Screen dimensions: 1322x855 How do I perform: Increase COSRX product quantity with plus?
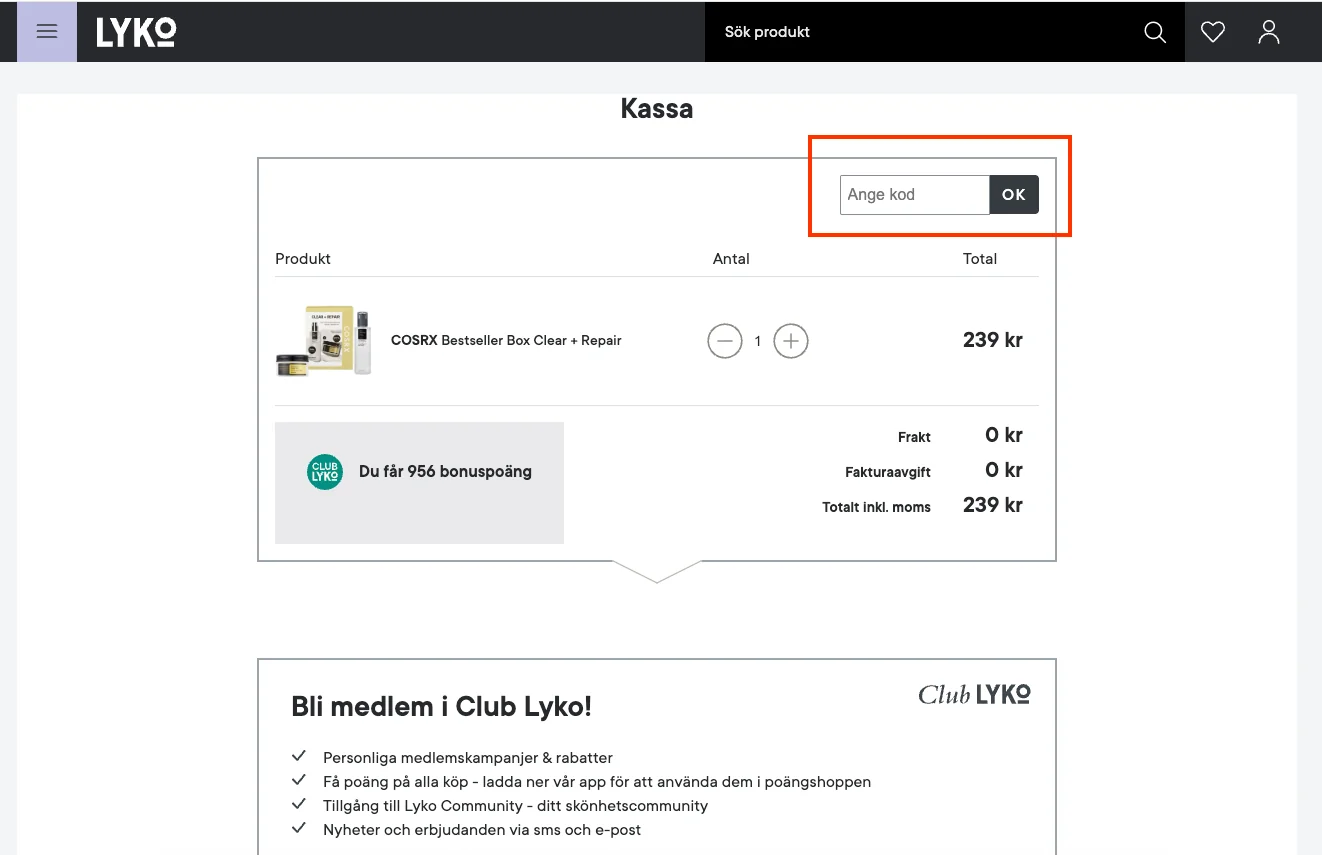click(791, 341)
